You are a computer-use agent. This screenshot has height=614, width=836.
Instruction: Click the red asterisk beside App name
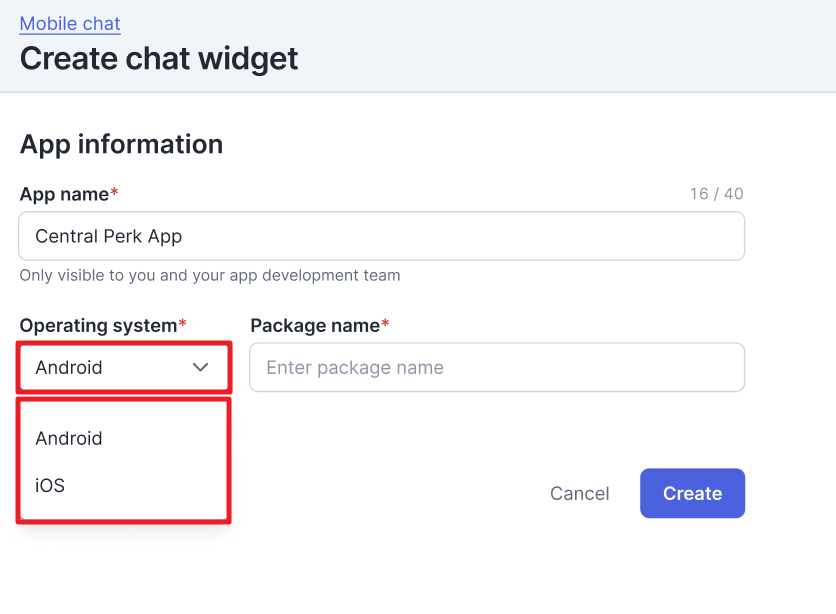pyautogui.click(x=114, y=193)
